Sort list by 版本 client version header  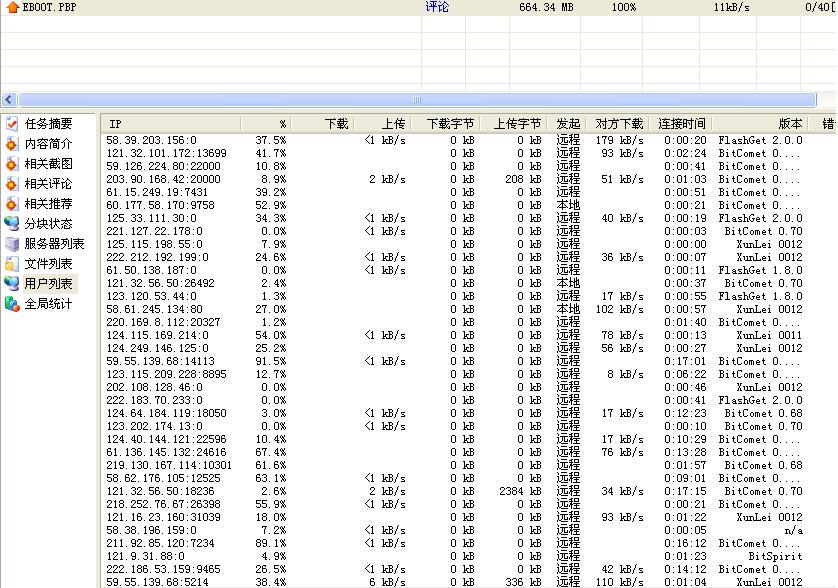tap(760, 124)
